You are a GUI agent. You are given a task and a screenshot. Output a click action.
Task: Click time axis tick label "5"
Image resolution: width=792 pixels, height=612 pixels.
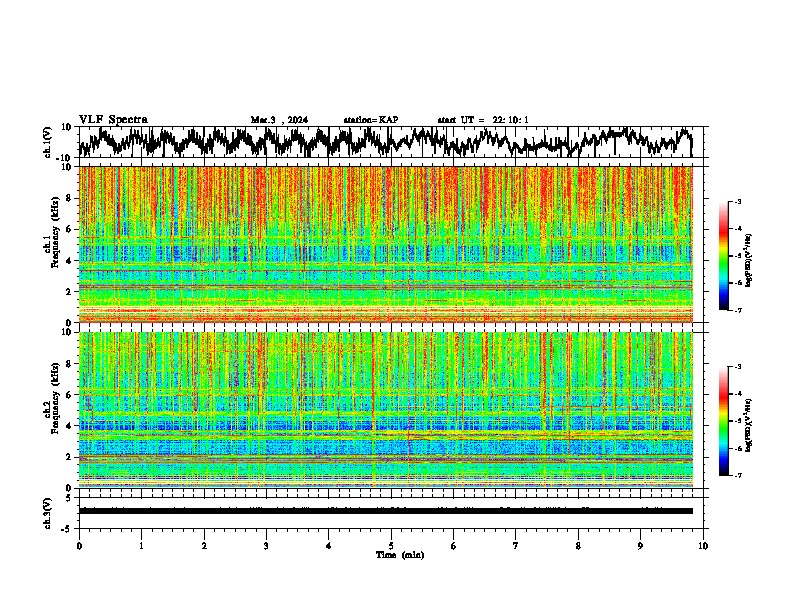point(391,546)
